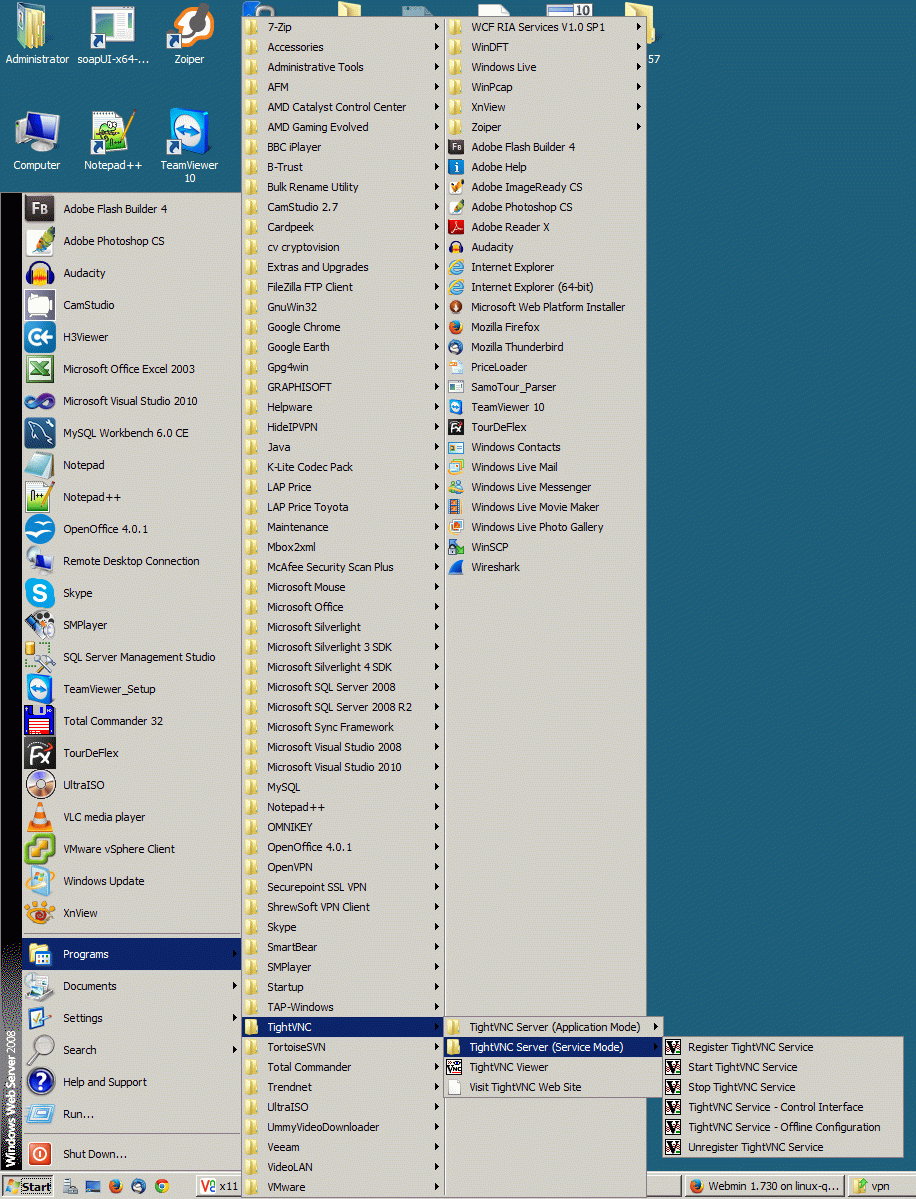The width and height of the screenshot is (916, 1199).
Task: Open the McAfee Security Scan Plus folder
Action: click(x=343, y=567)
